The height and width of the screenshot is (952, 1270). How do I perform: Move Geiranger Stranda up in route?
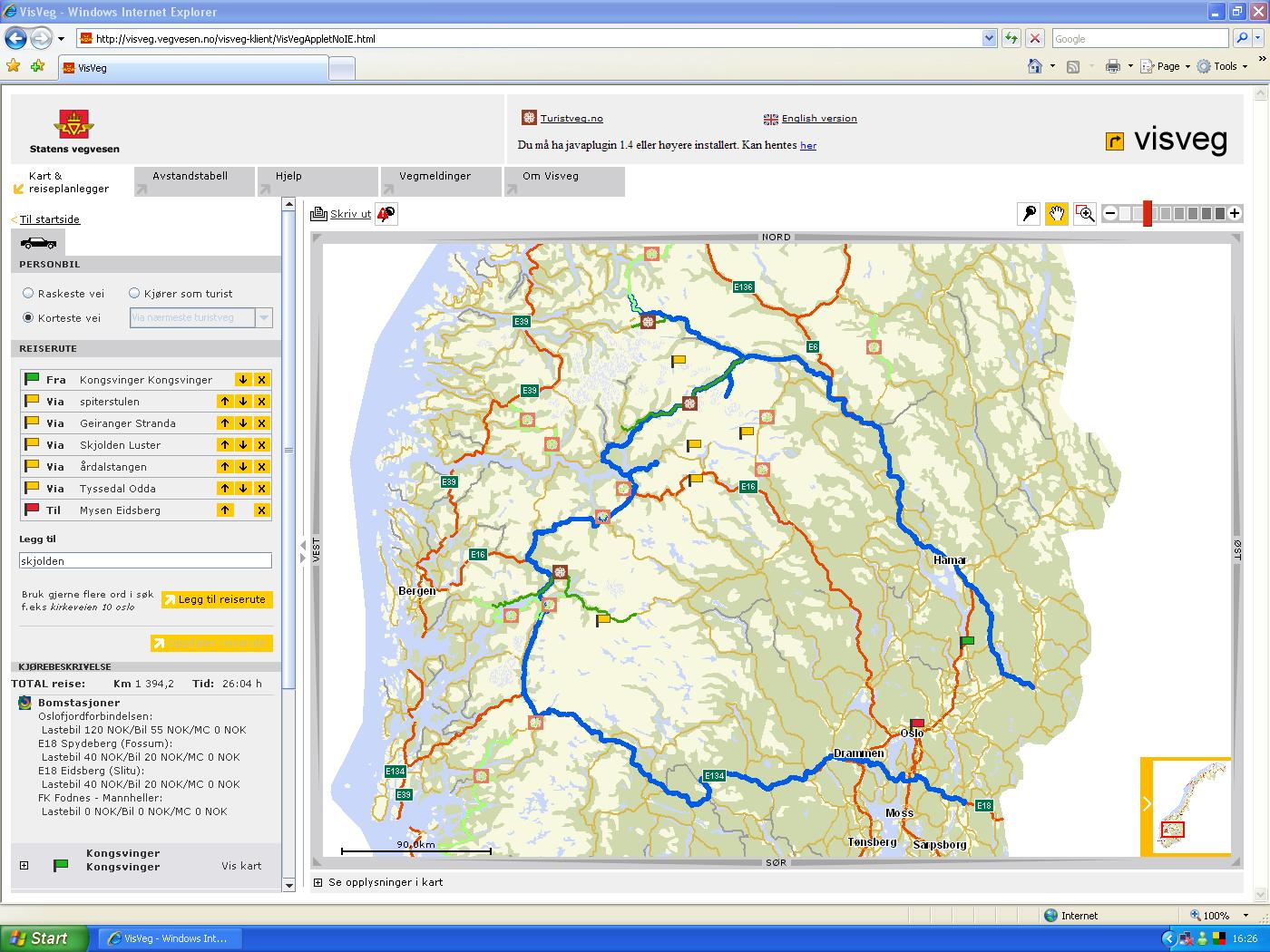[224, 423]
